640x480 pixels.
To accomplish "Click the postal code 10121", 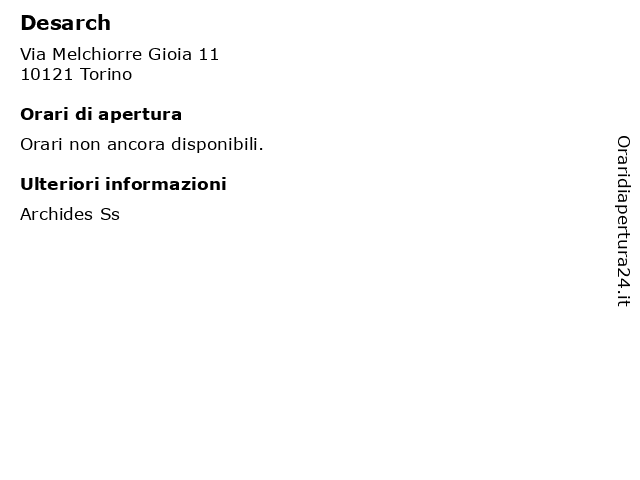I will tap(47, 74).
